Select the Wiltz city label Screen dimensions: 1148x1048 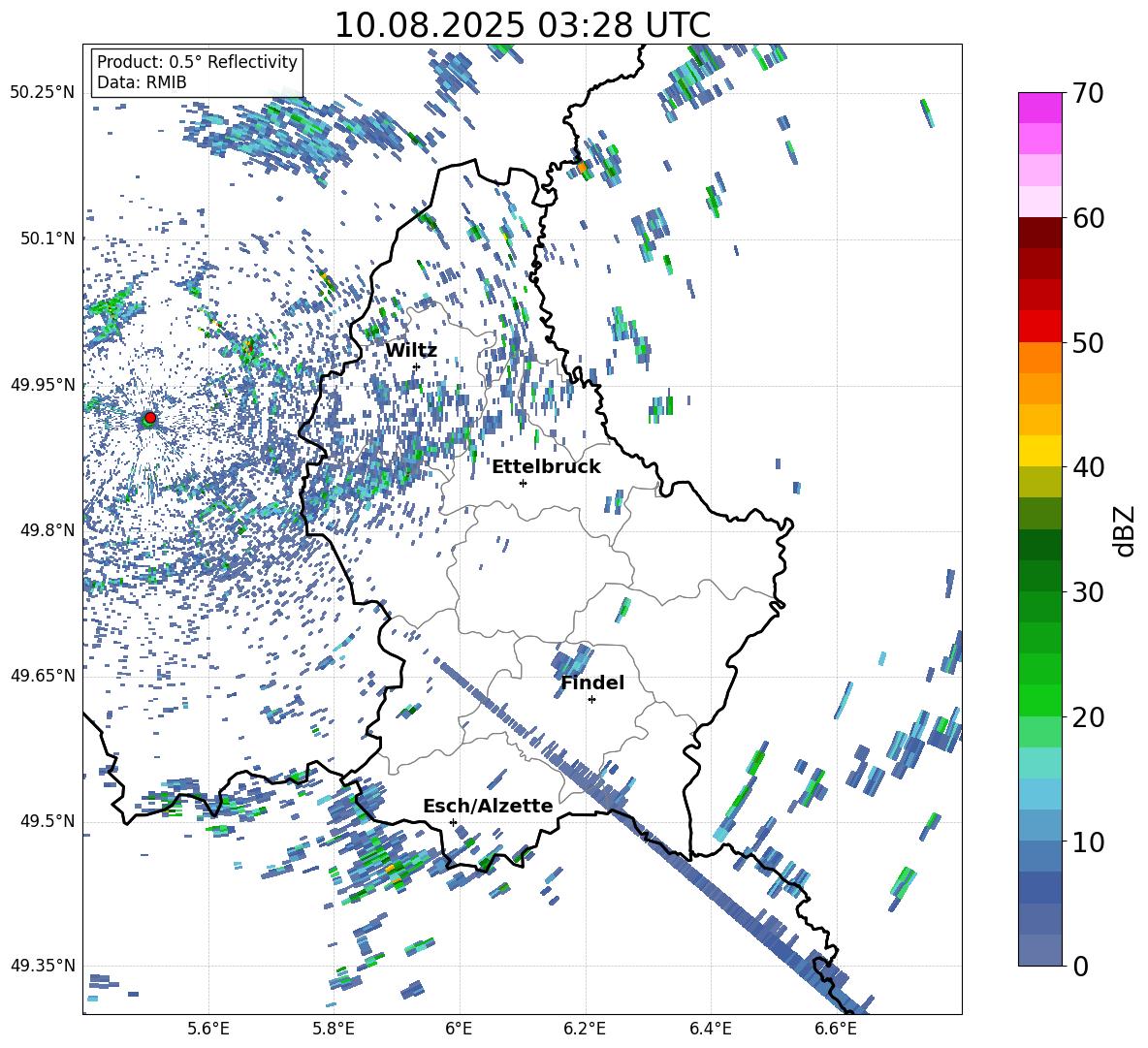(411, 351)
